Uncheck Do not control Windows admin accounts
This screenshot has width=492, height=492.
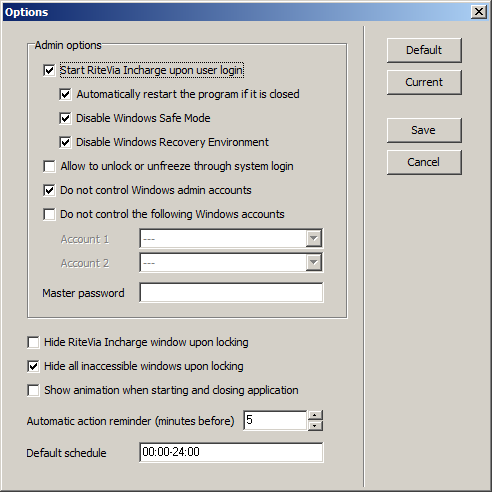pos(49,190)
